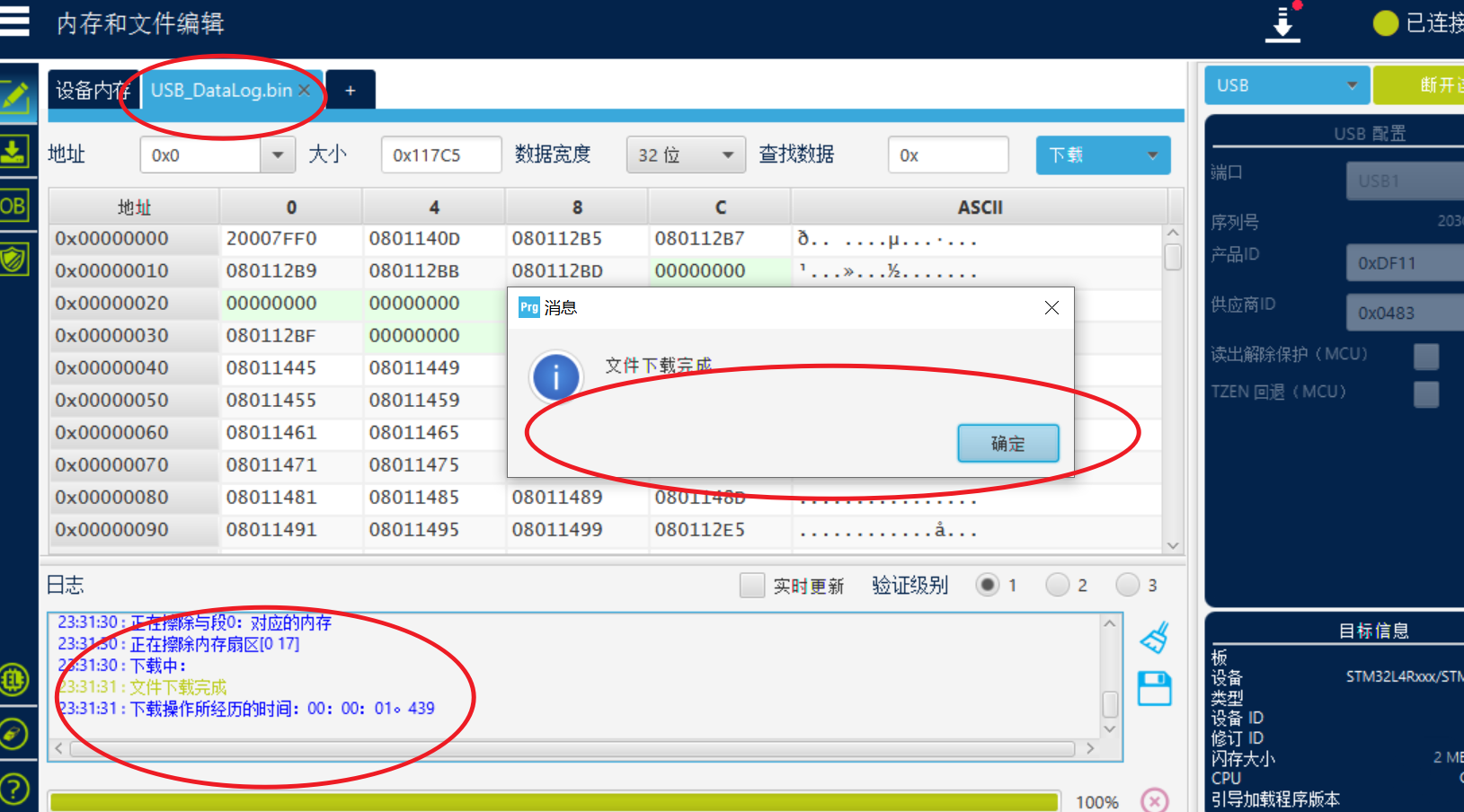The width and height of the screenshot is (1464, 812).
Task: Click 确定 in the message dialog
Action: (1007, 444)
